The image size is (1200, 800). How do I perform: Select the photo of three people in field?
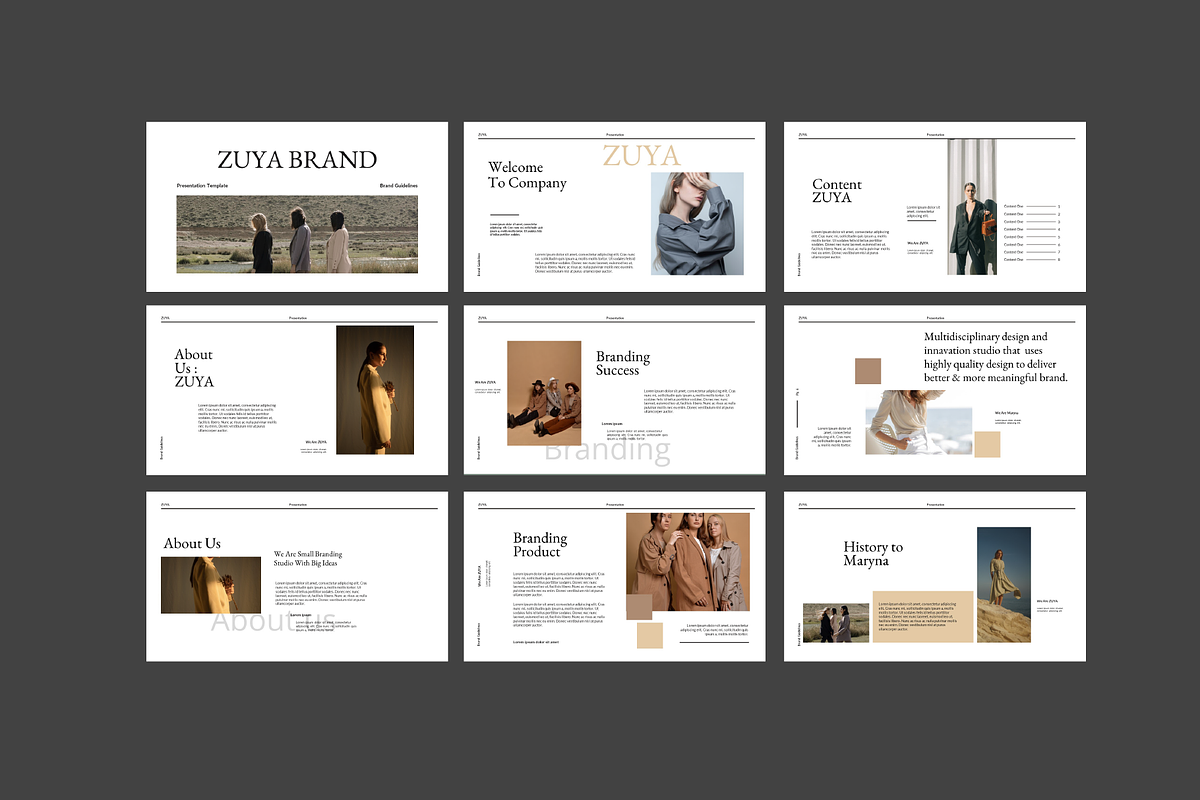[x=297, y=234]
